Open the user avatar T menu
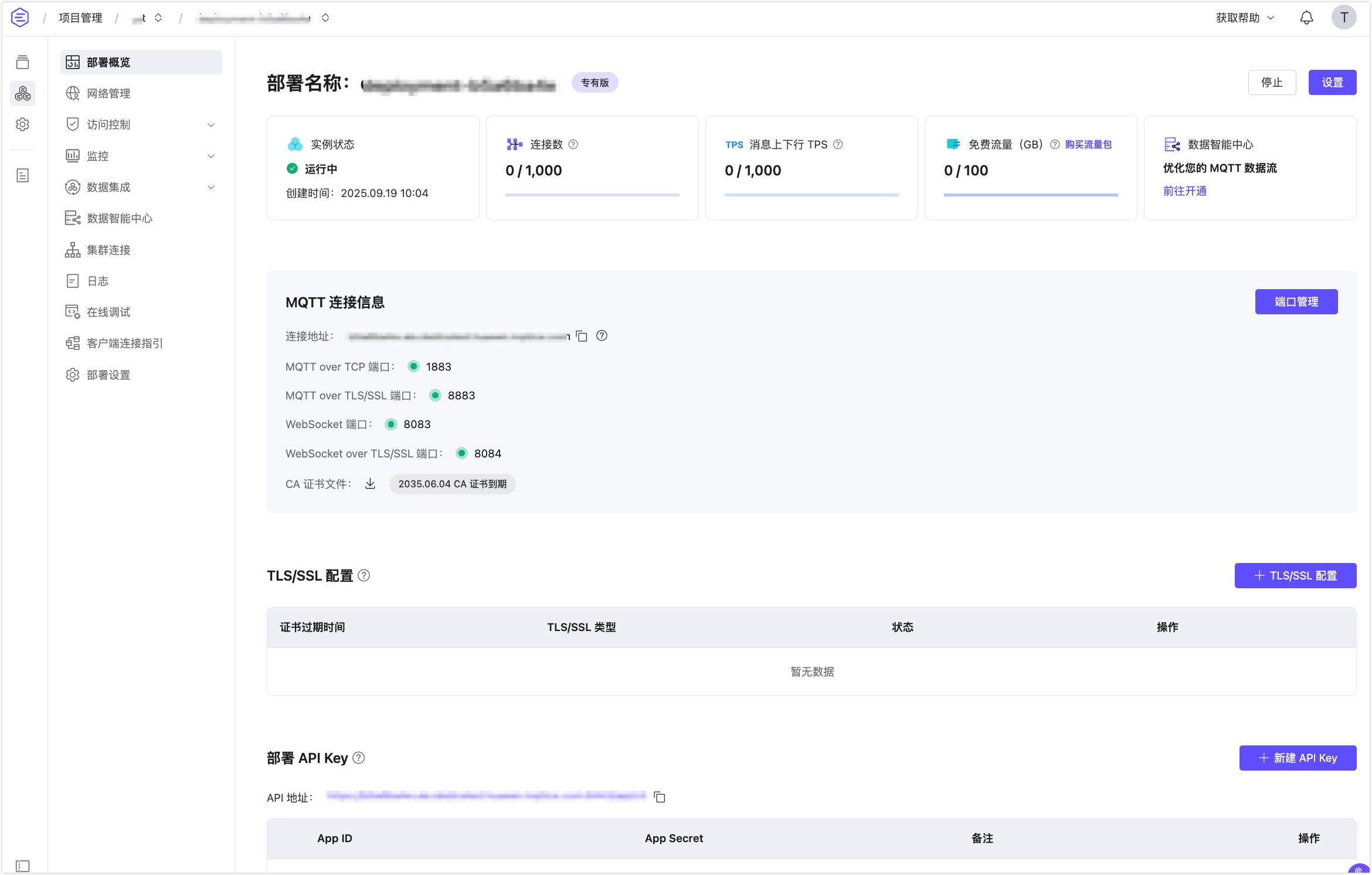This screenshot has width=1372, height=875. point(1344,18)
